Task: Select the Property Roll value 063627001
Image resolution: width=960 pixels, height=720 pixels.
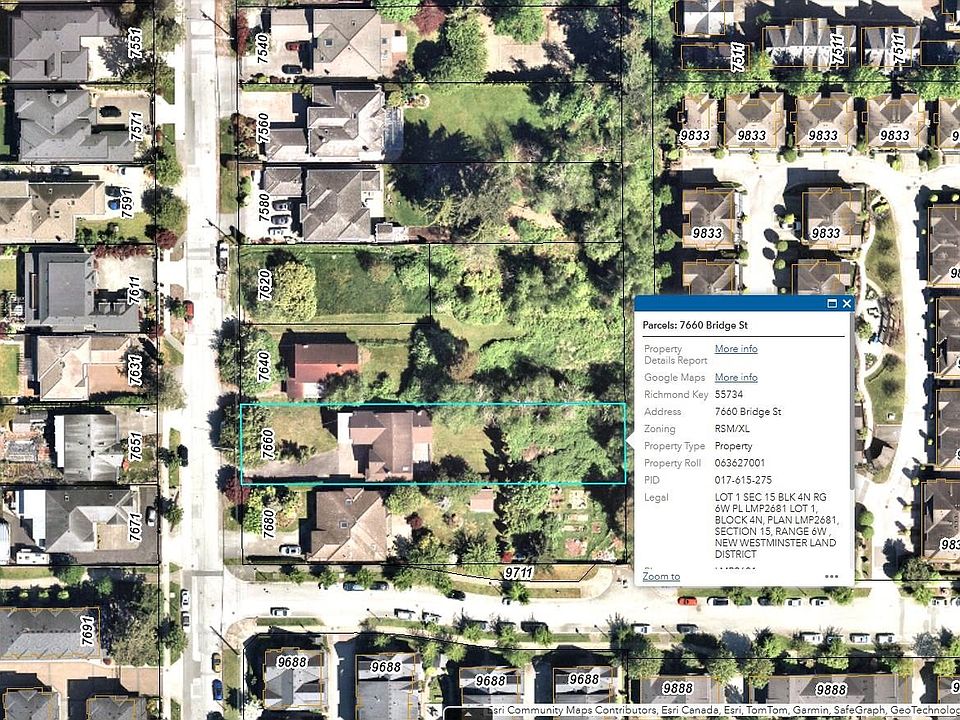Action: click(x=740, y=463)
